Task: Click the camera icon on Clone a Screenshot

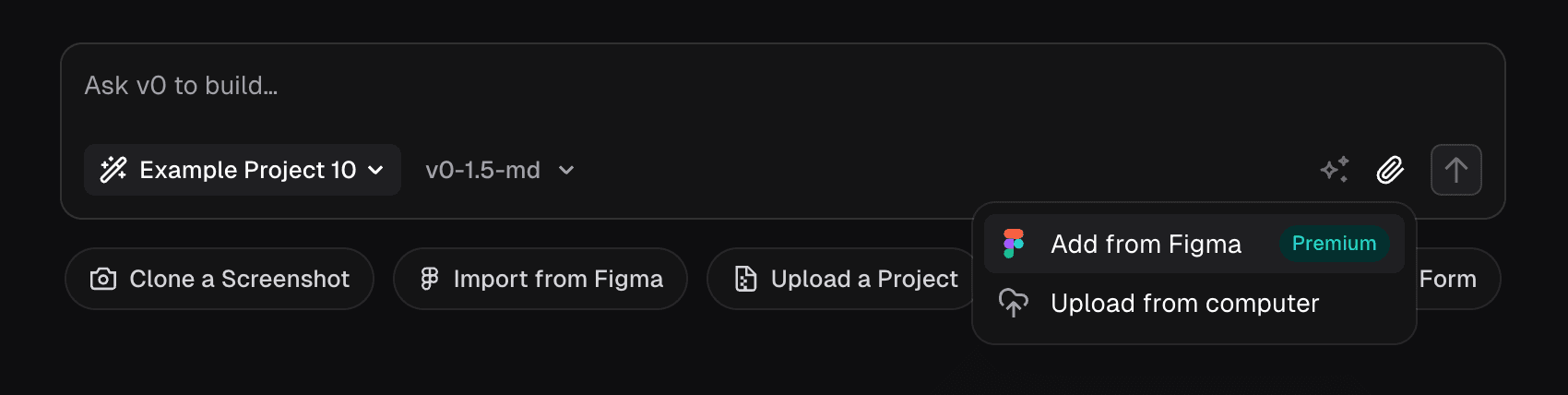Action: point(103,279)
